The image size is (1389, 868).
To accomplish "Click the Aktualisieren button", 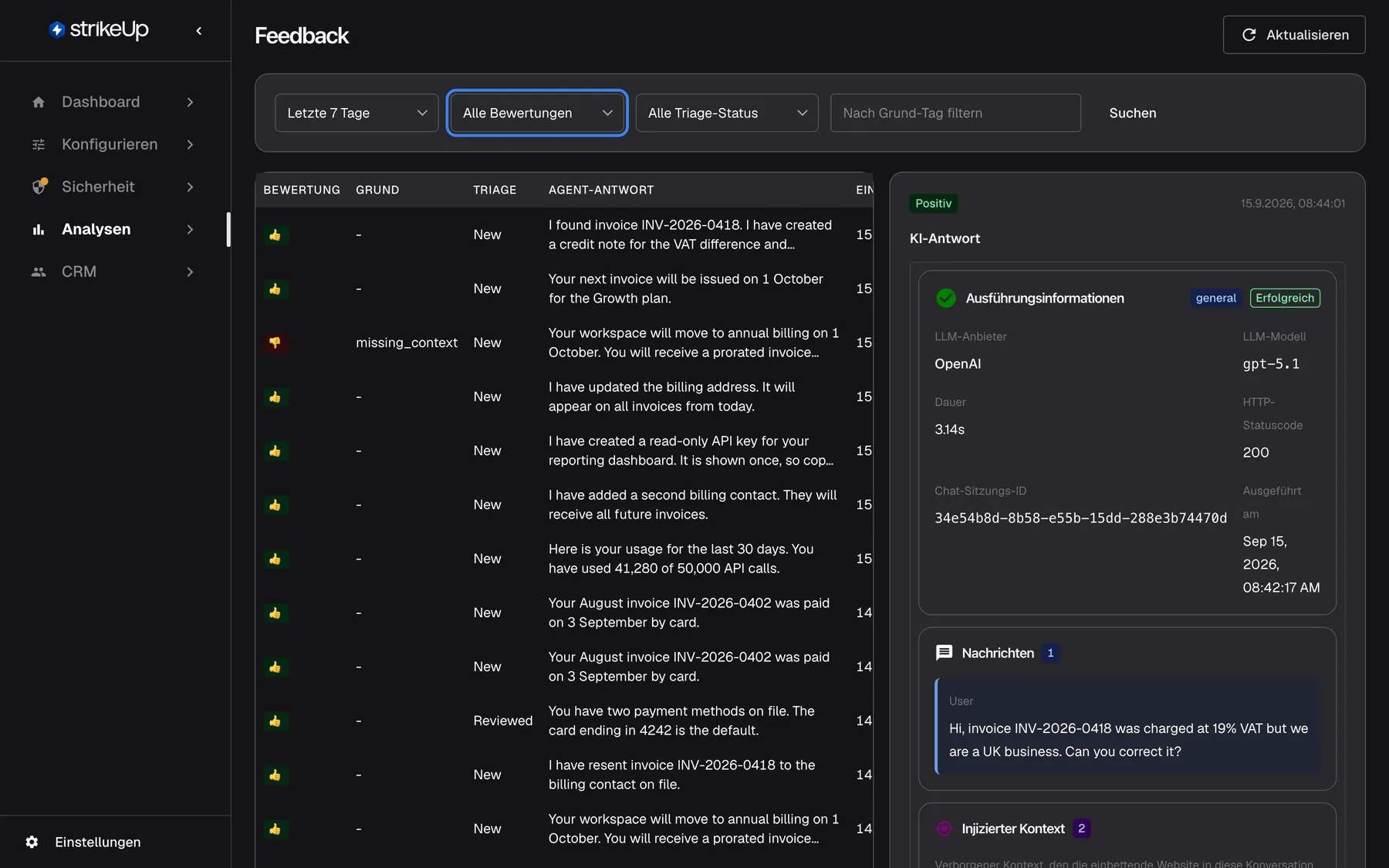I will pos(1294,35).
